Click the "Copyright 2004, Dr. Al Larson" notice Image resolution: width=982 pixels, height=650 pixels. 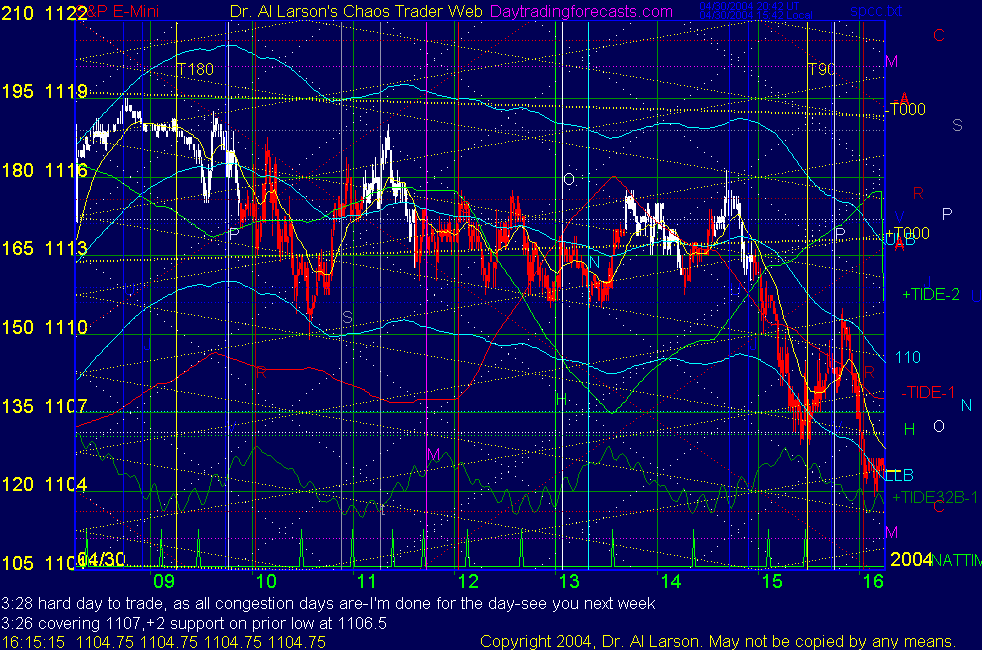point(718,642)
